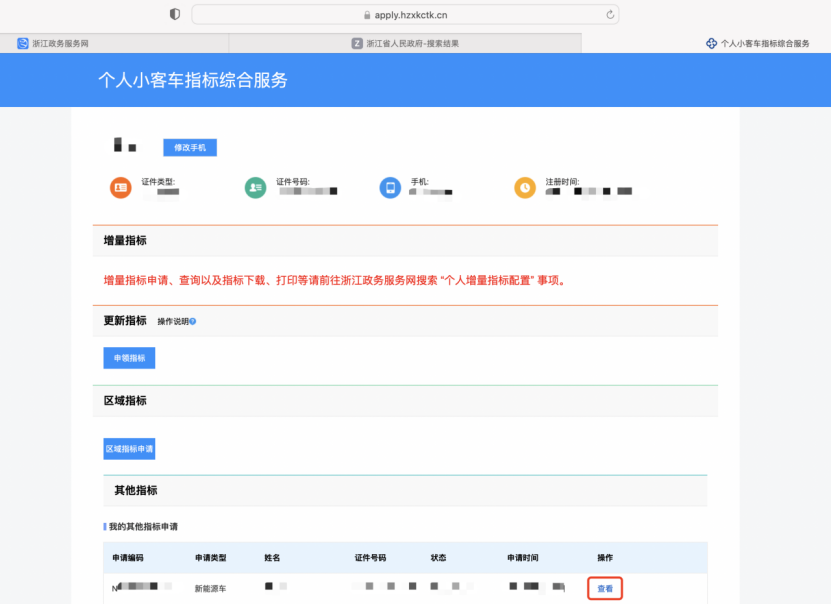Click the 个人小客车指标综合服务 page header title
The width and height of the screenshot is (831, 605).
(x=192, y=80)
